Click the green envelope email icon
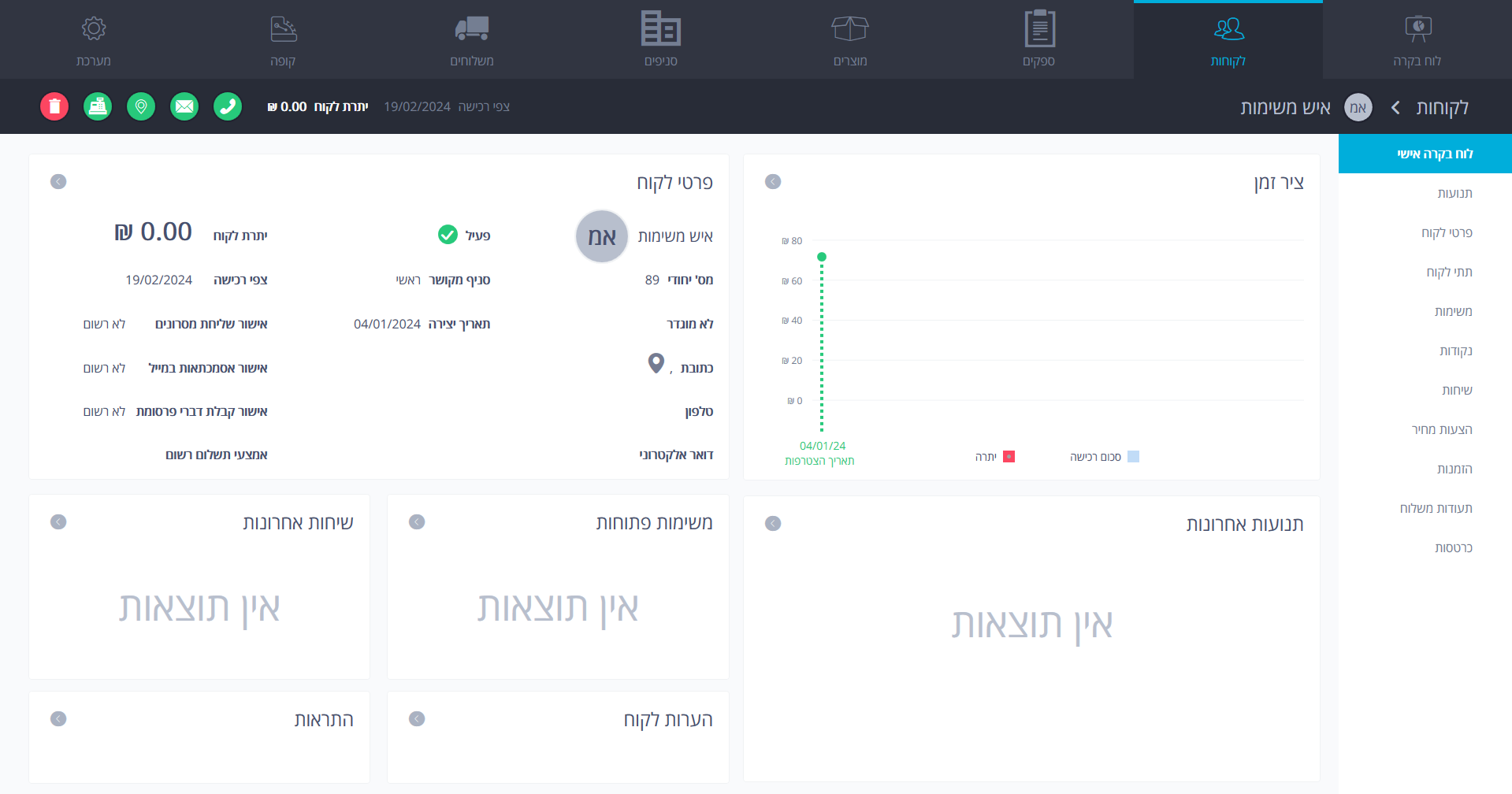1512x794 pixels. coord(184,106)
